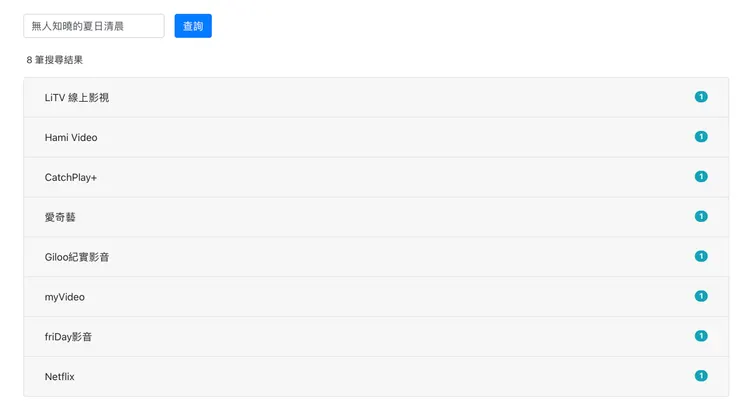Click the badge on the 愛奇藝 row
The height and width of the screenshot is (406, 740).
[x=701, y=217]
